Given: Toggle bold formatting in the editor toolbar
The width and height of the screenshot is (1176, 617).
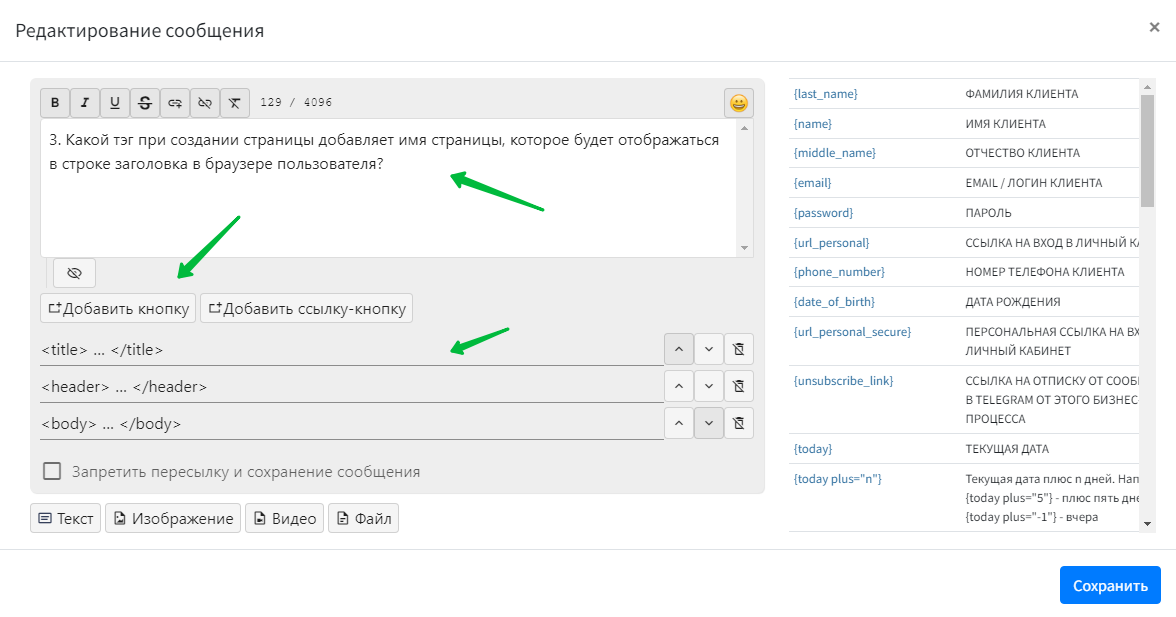Looking at the screenshot, I should tap(55, 103).
